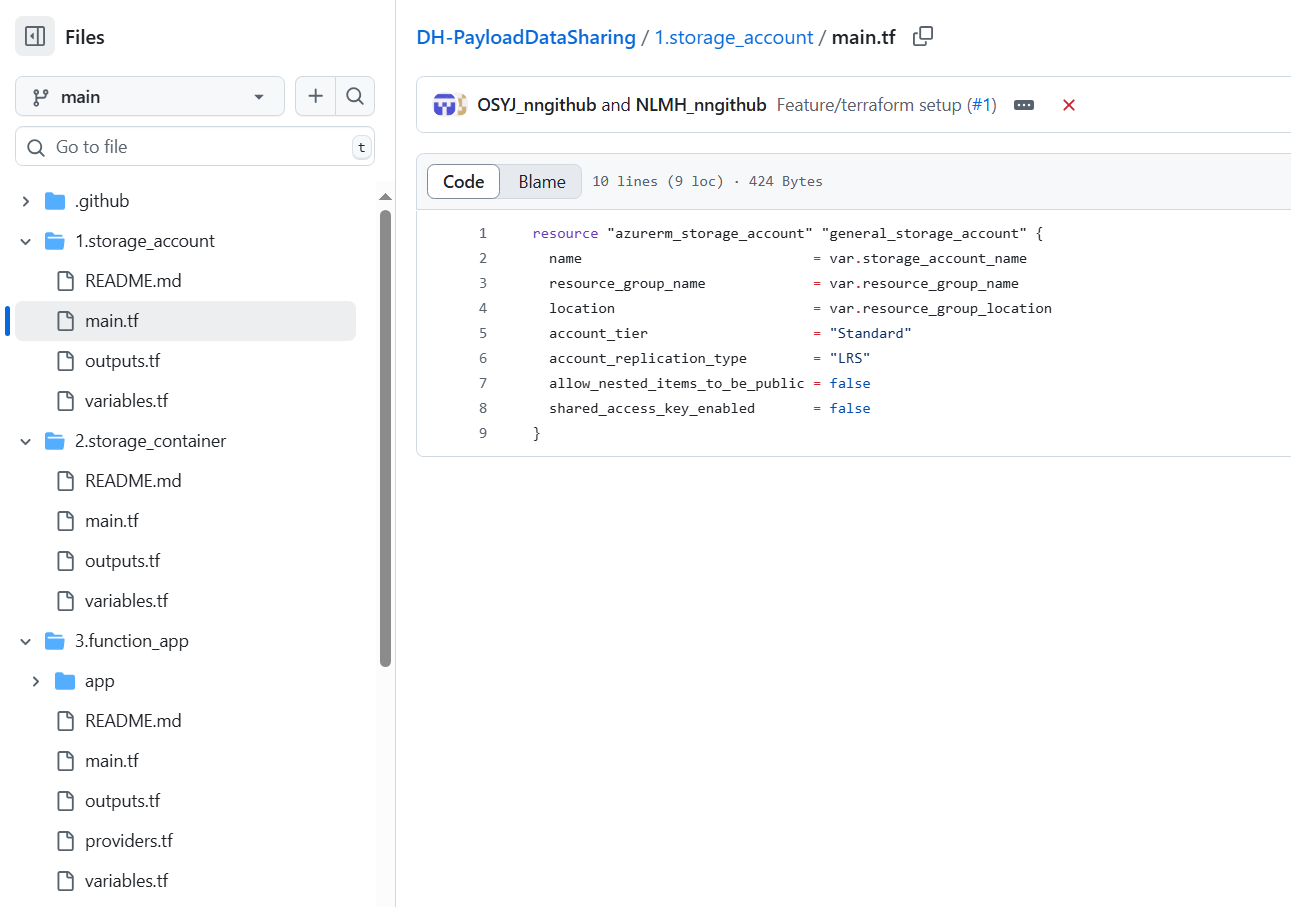Switch to the Code tab
The height and width of the screenshot is (907, 1291).
point(464,182)
